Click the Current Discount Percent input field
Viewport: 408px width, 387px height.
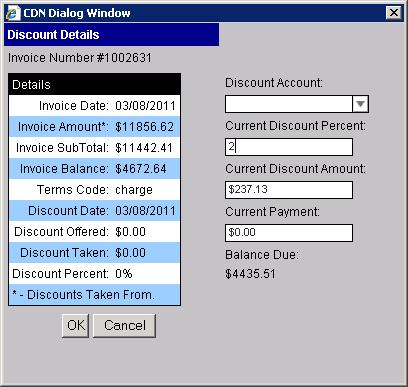click(x=289, y=147)
